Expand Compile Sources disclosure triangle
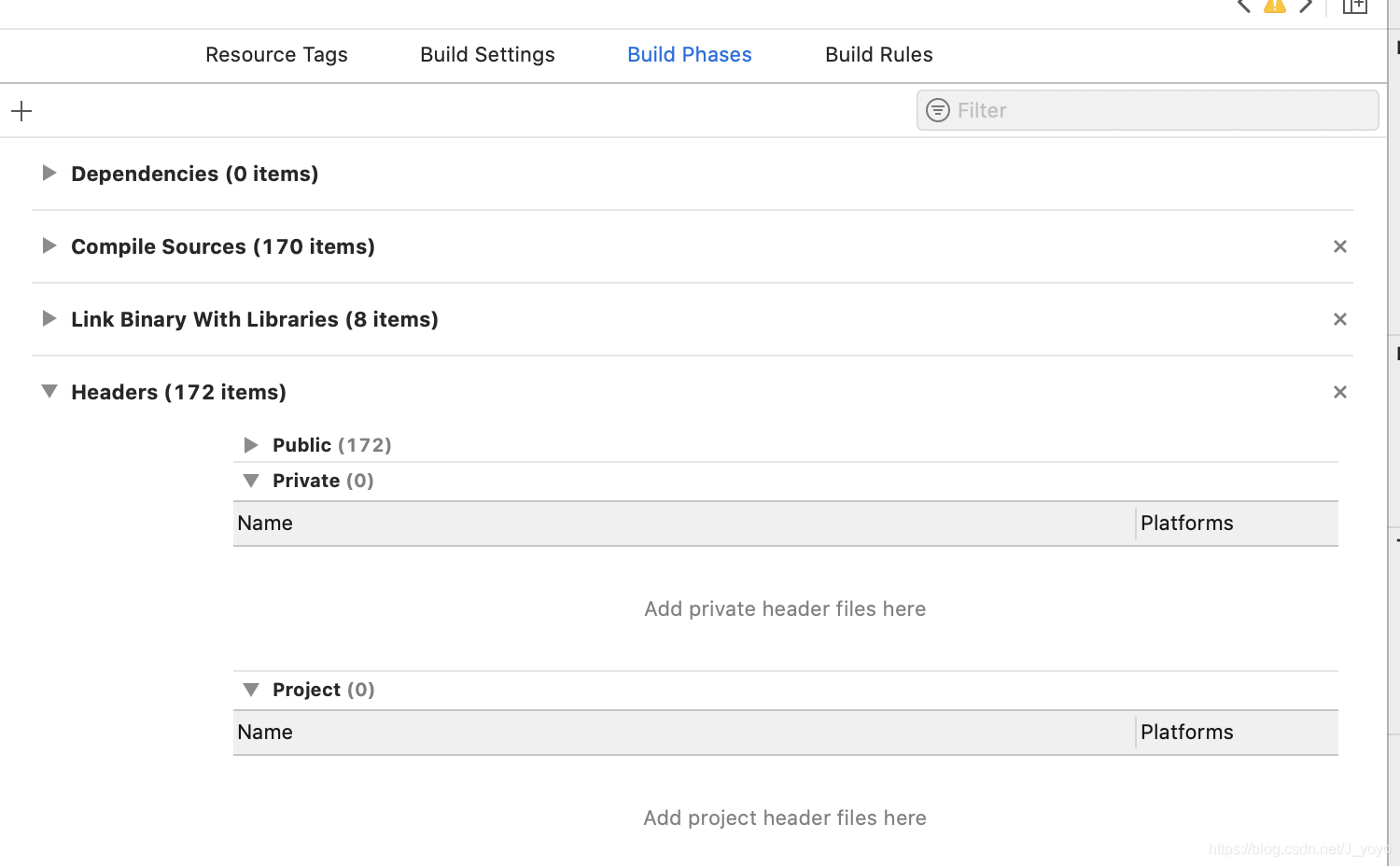The image size is (1400, 866). point(49,245)
